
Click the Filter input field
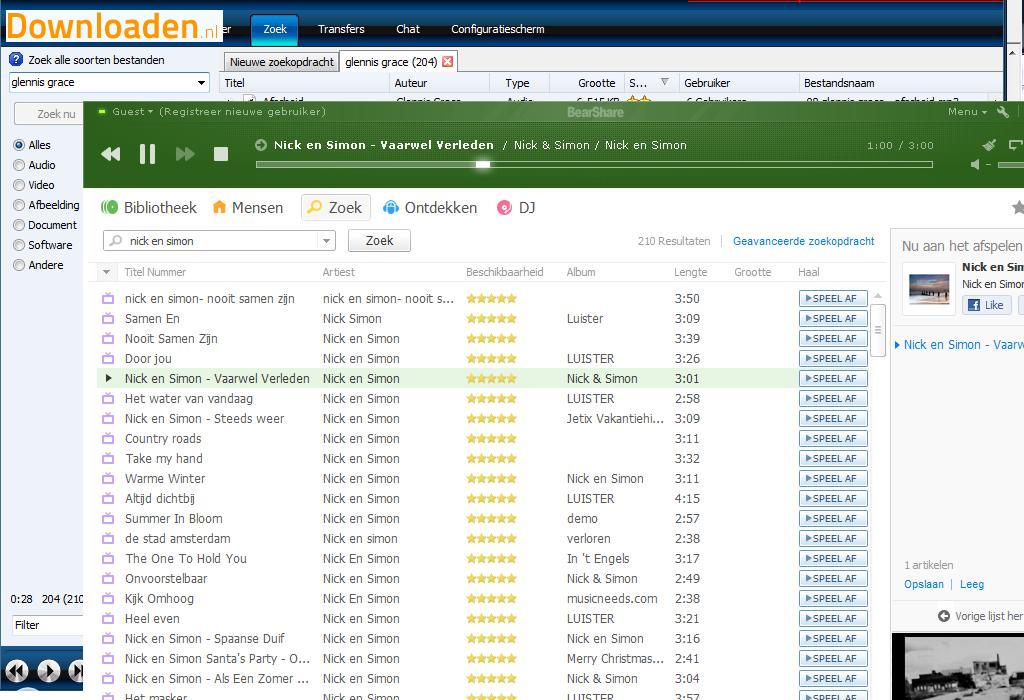click(x=48, y=625)
